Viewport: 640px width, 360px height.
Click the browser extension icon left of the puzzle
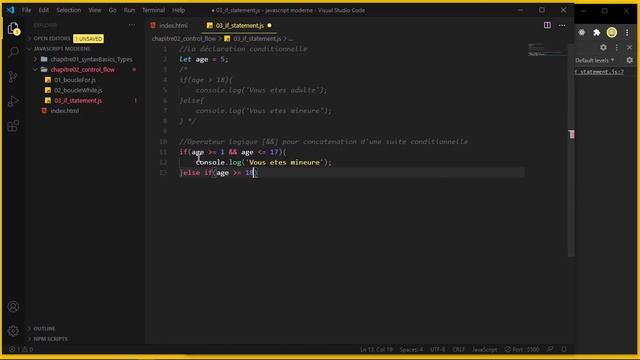582,33
